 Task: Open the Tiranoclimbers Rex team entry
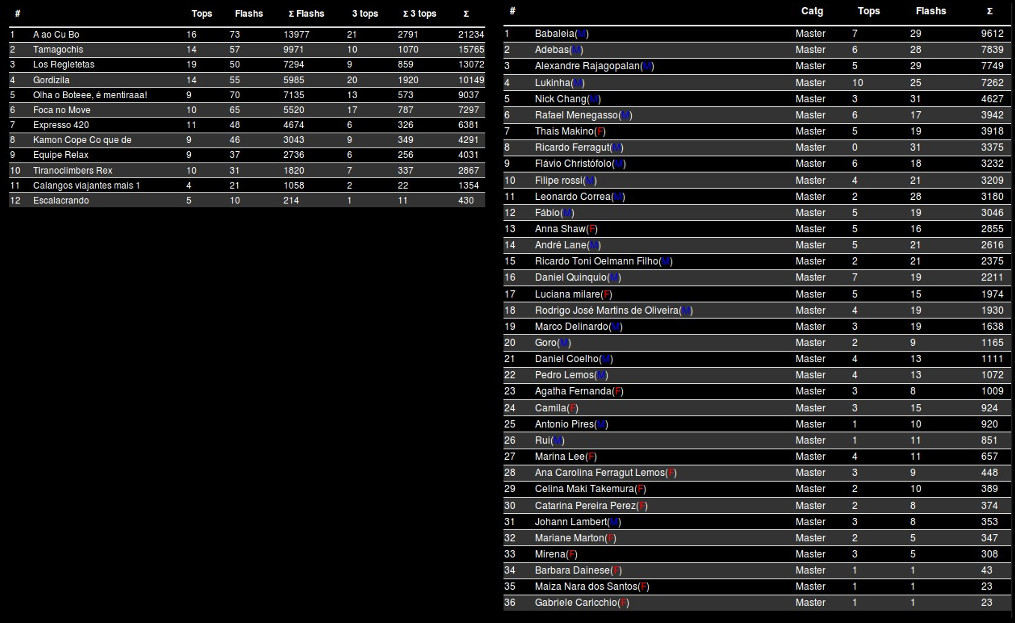(x=72, y=171)
